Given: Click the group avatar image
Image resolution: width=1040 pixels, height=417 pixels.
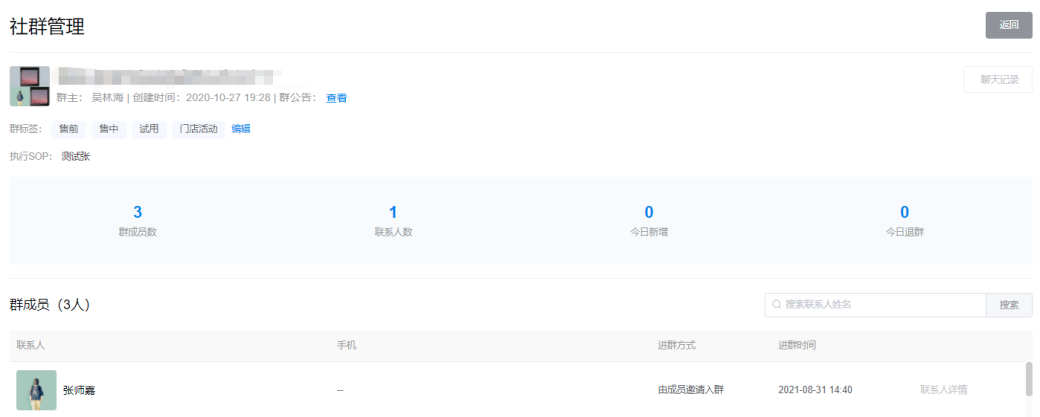Looking at the screenshot, I should (x=30, y=87).
